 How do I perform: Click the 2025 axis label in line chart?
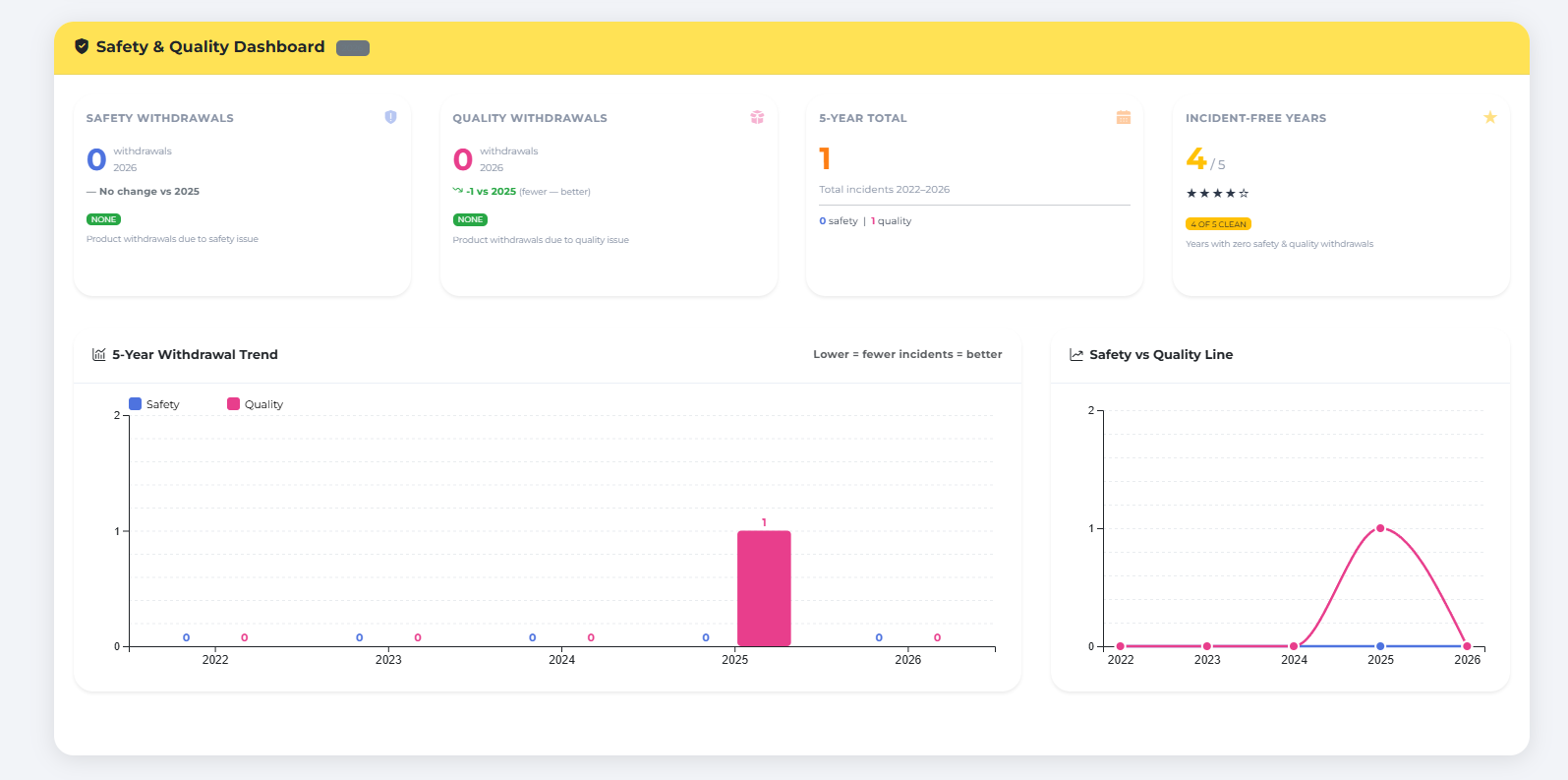click(x=1380, y=660)
